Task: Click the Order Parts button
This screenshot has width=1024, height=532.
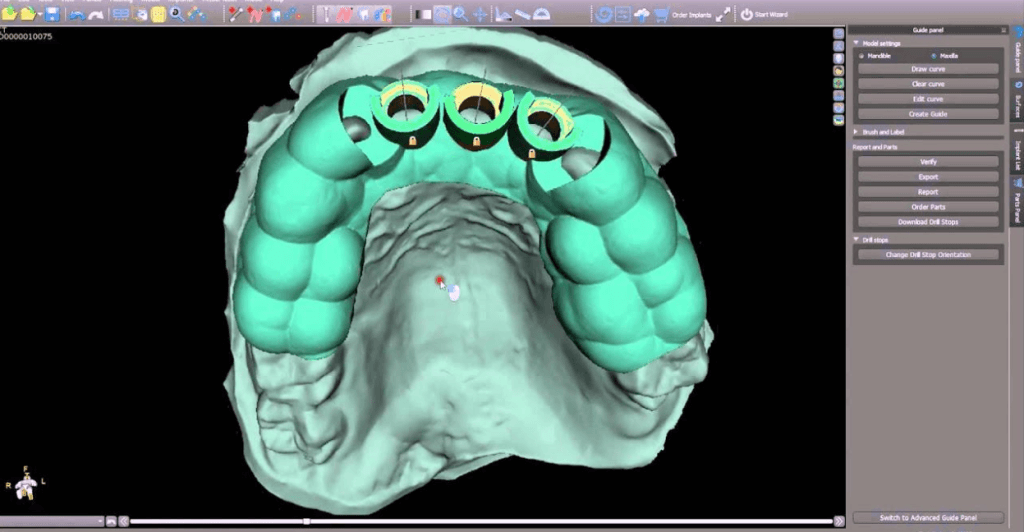Action: [928, 207]
